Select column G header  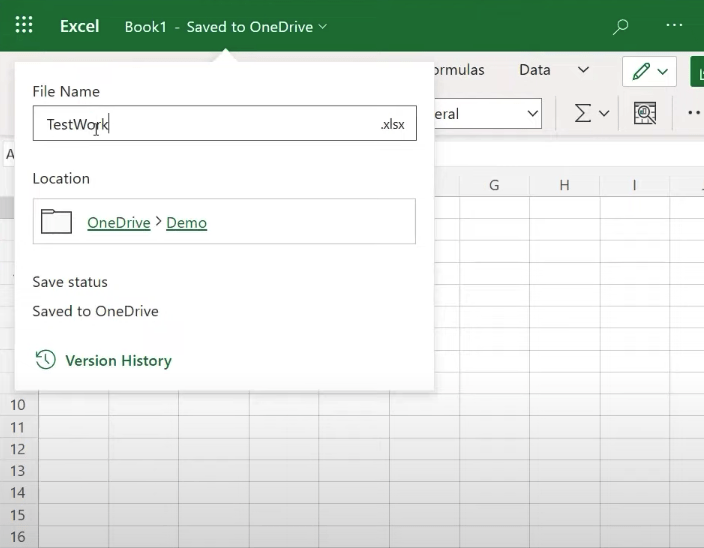pyautogui.click(x=494, y=185)
